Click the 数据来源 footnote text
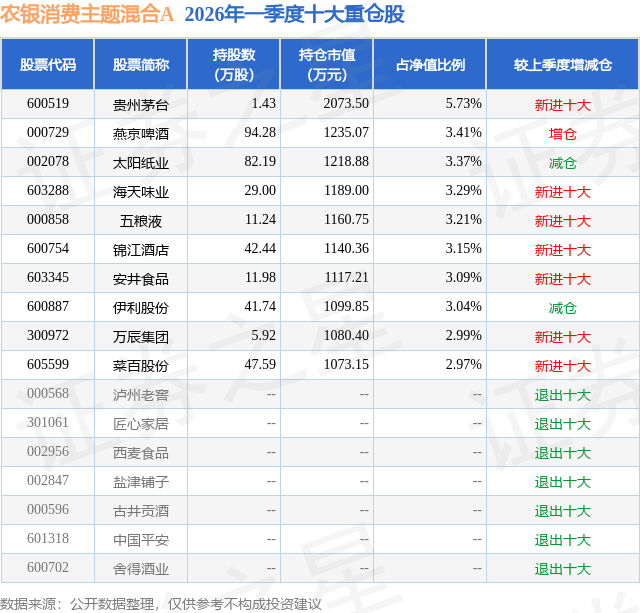Image resolution: width=640 pixels, height=613 pixels. 161,604
